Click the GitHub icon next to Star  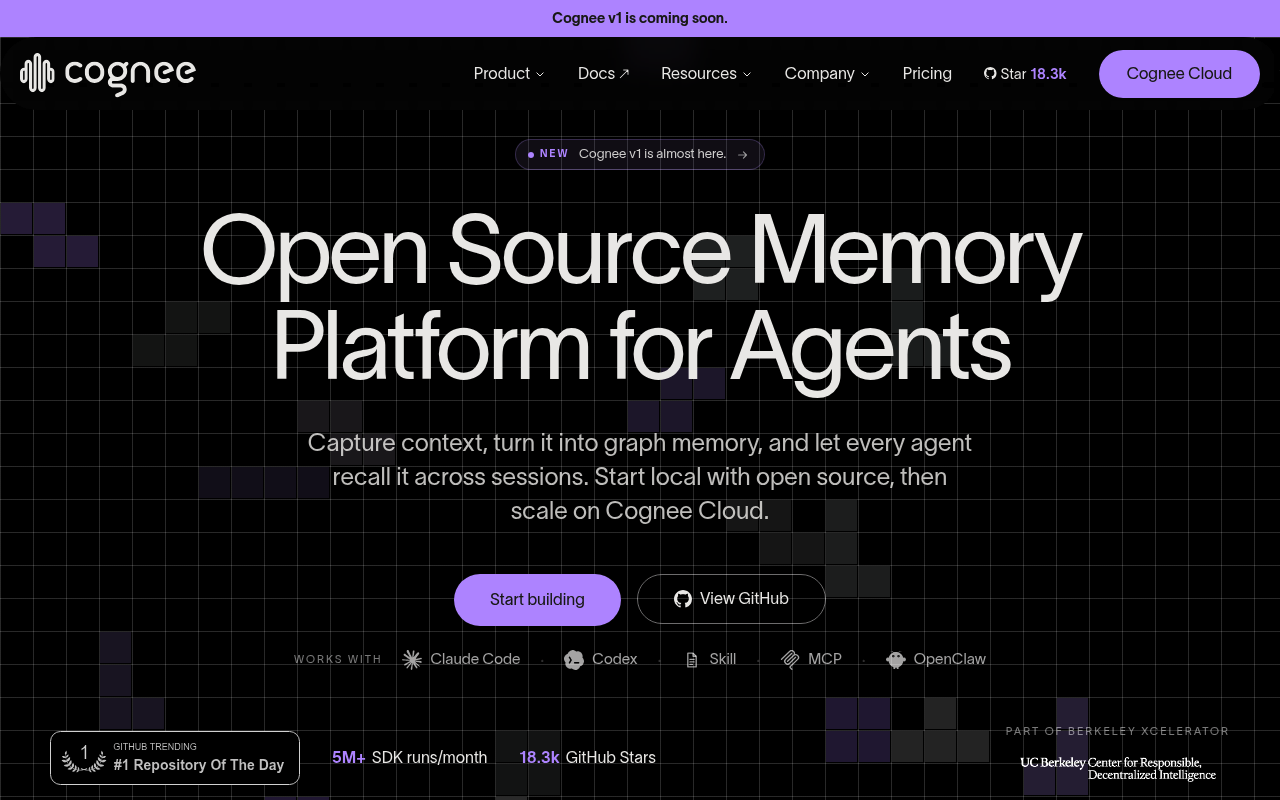click(x=990, y=74)
